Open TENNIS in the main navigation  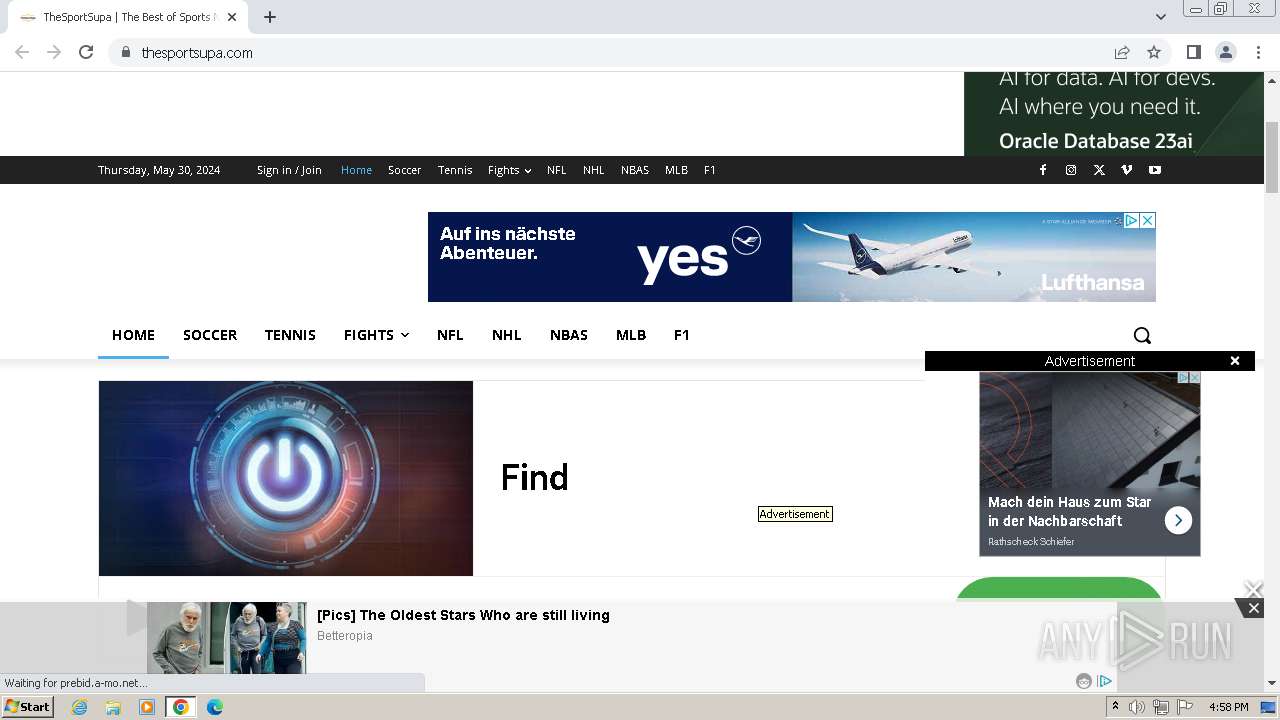pos(290,335)
